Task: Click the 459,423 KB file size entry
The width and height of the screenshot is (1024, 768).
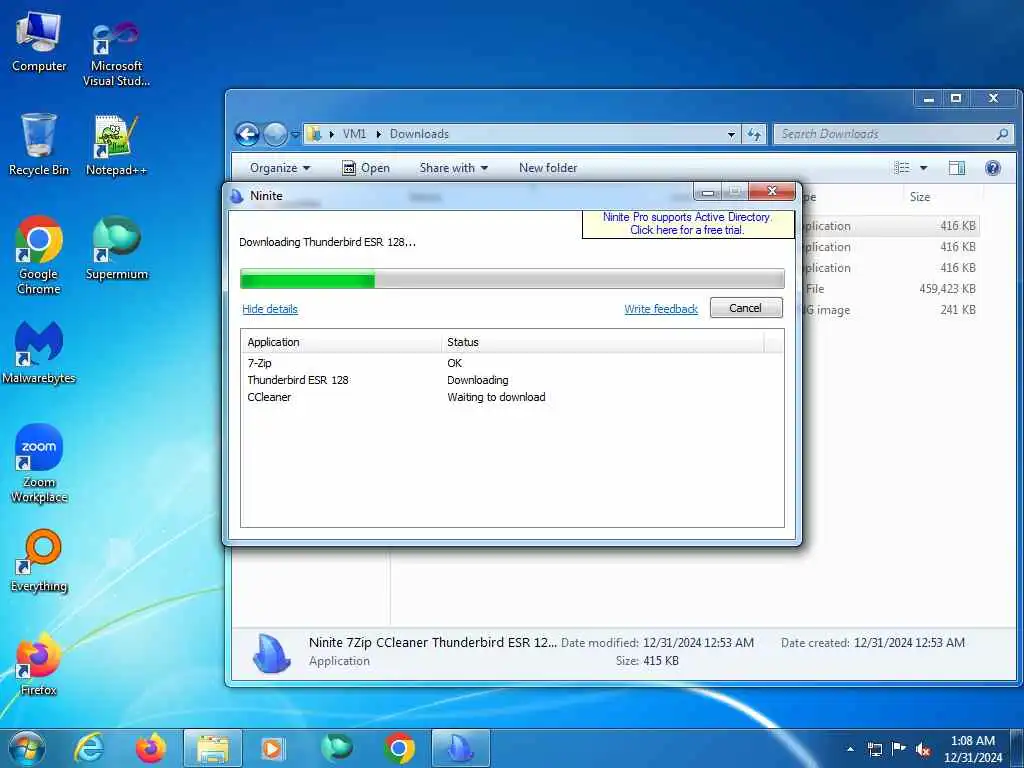Action: click(x=947, y=289)
